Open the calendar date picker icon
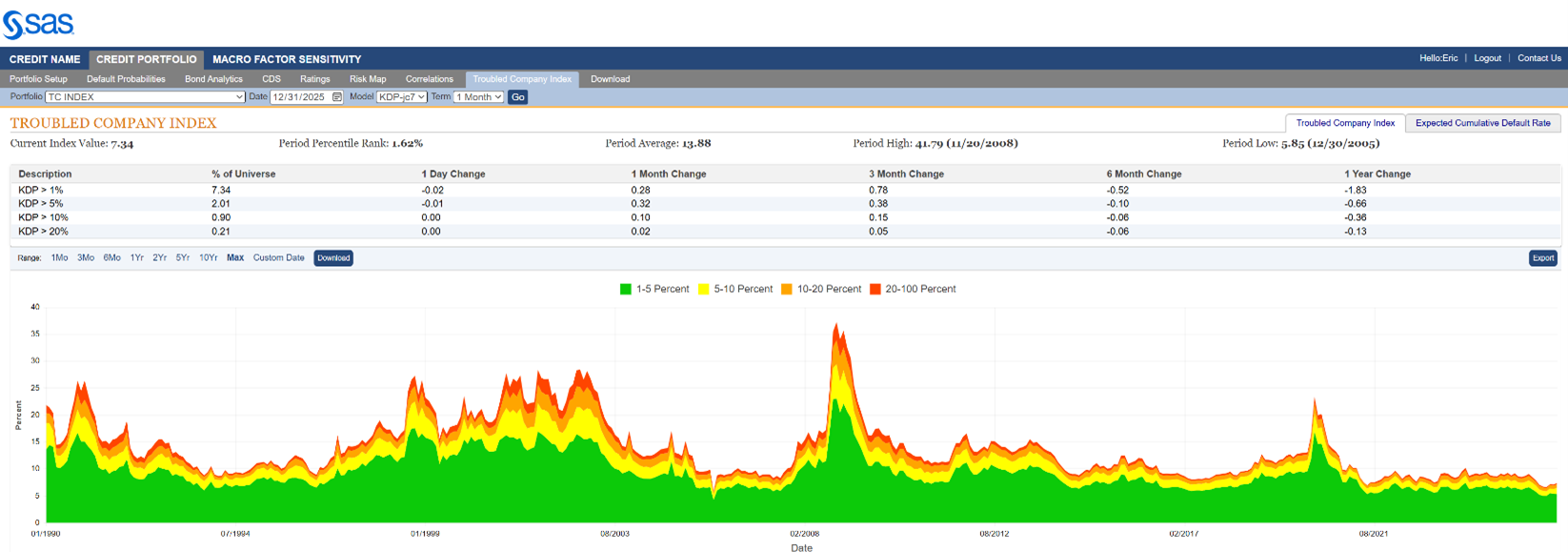This screenshot has width=1568, height=552. [337, 97]
